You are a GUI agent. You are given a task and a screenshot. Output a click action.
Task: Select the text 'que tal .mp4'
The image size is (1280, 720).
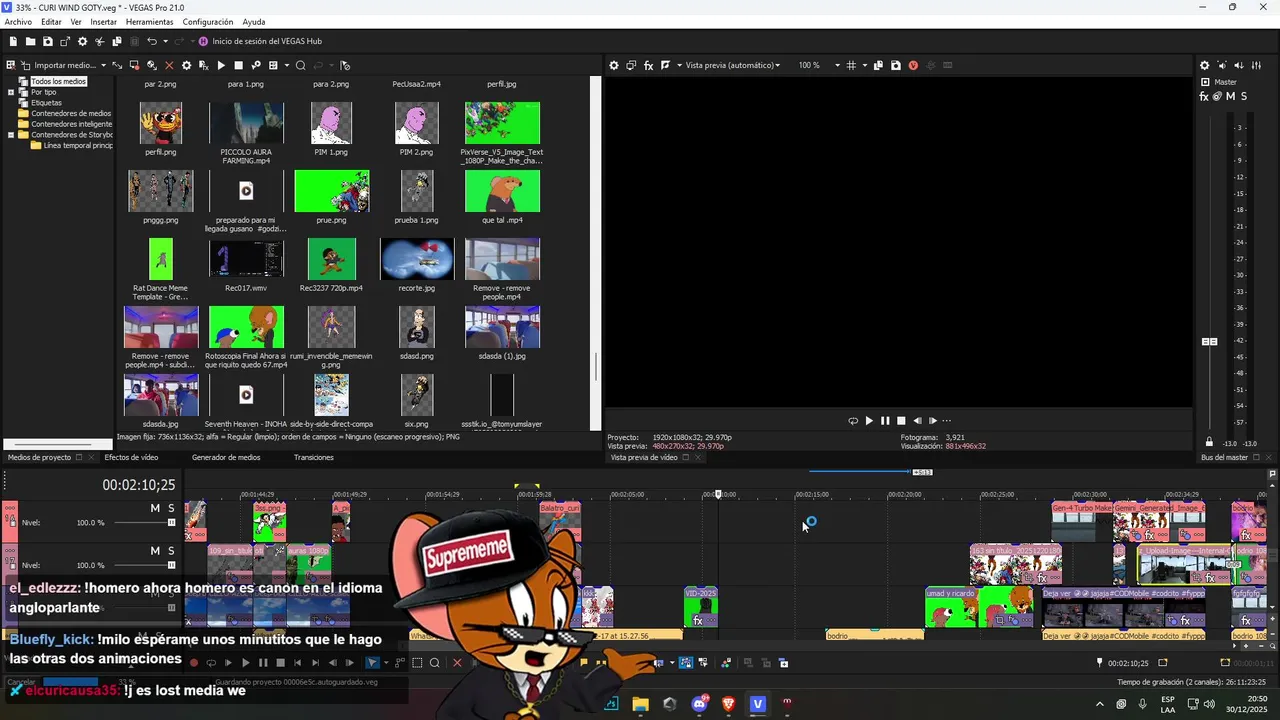point(502,220)
